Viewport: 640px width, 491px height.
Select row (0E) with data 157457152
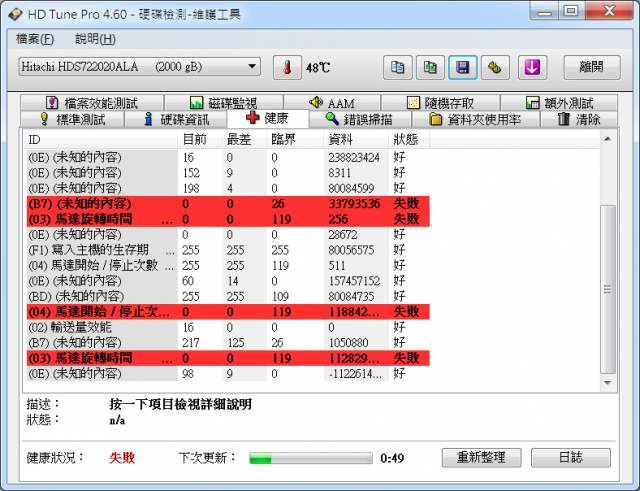[x=228, y=281]
